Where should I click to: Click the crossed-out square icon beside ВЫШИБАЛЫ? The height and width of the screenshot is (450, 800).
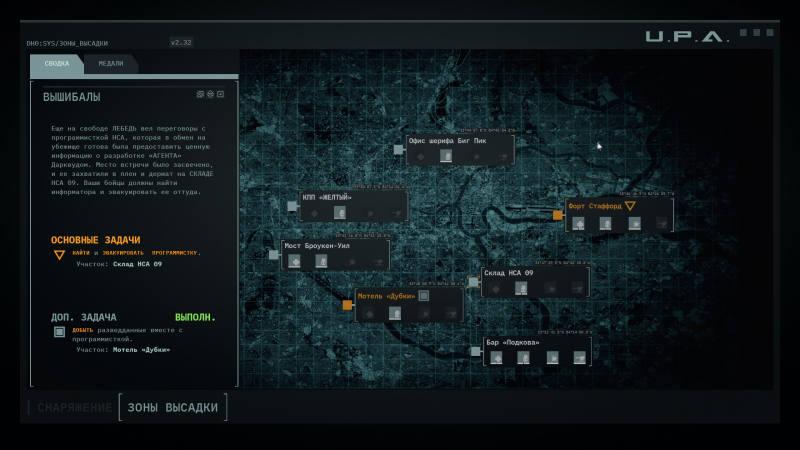[200, 94]
